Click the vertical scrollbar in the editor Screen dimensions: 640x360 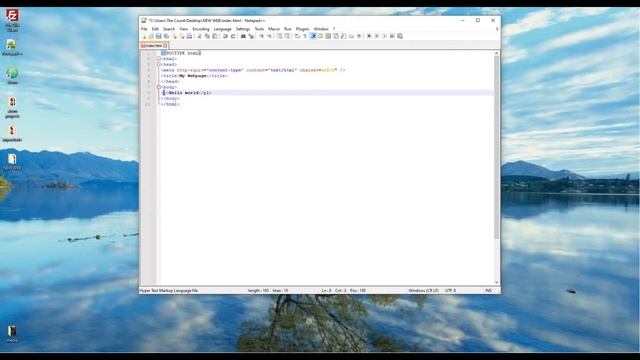click(x=496, y=147)
